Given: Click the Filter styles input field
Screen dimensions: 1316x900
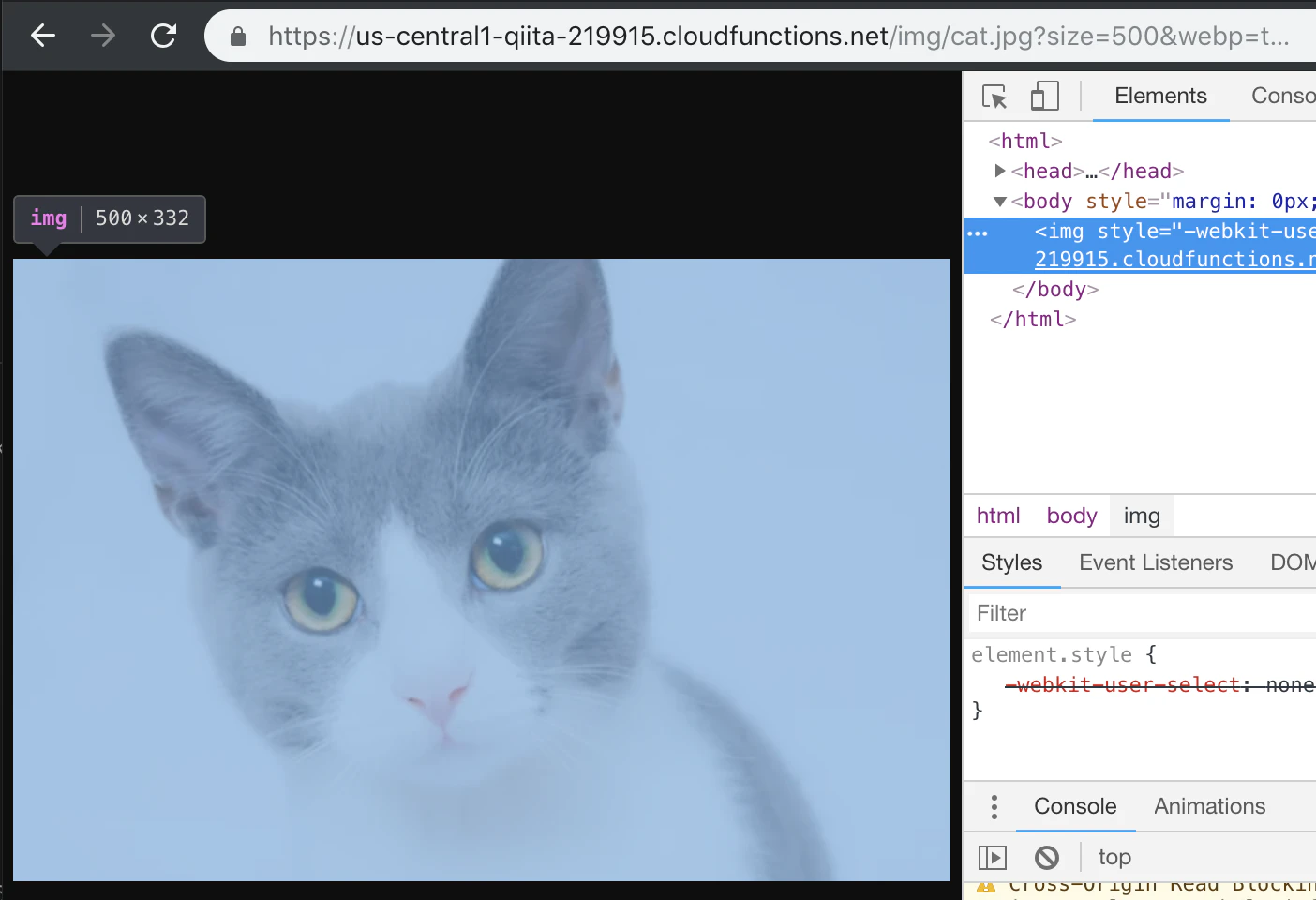Looking at the screenshot, I should [1142, 613].
